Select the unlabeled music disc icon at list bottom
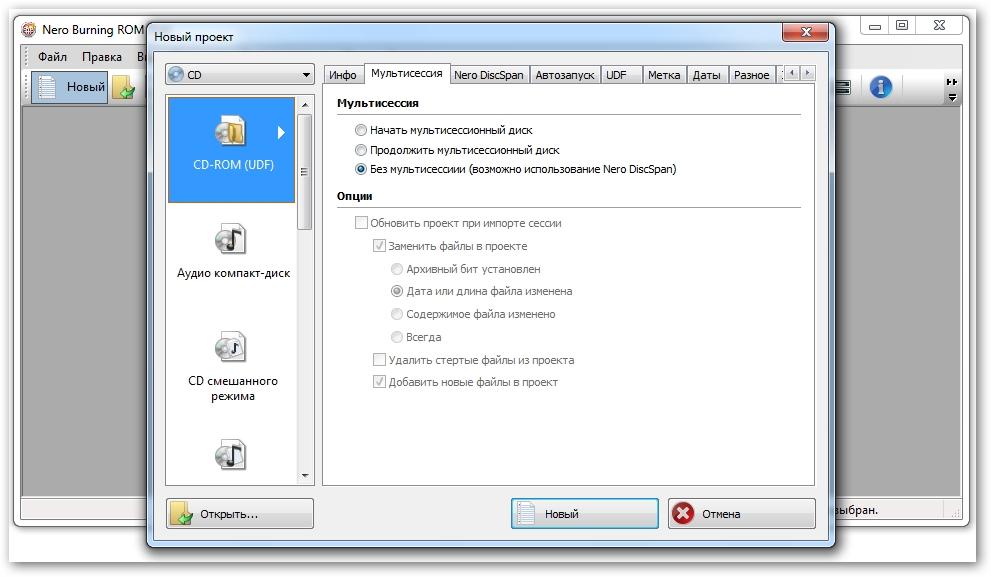 pos(230,455)
